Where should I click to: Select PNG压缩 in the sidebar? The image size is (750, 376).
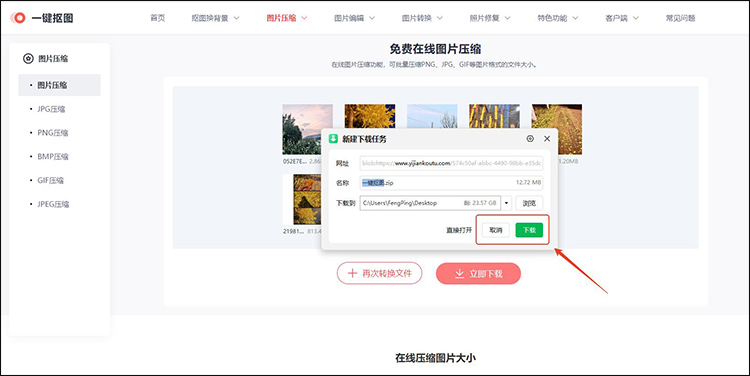click(53, 133)
